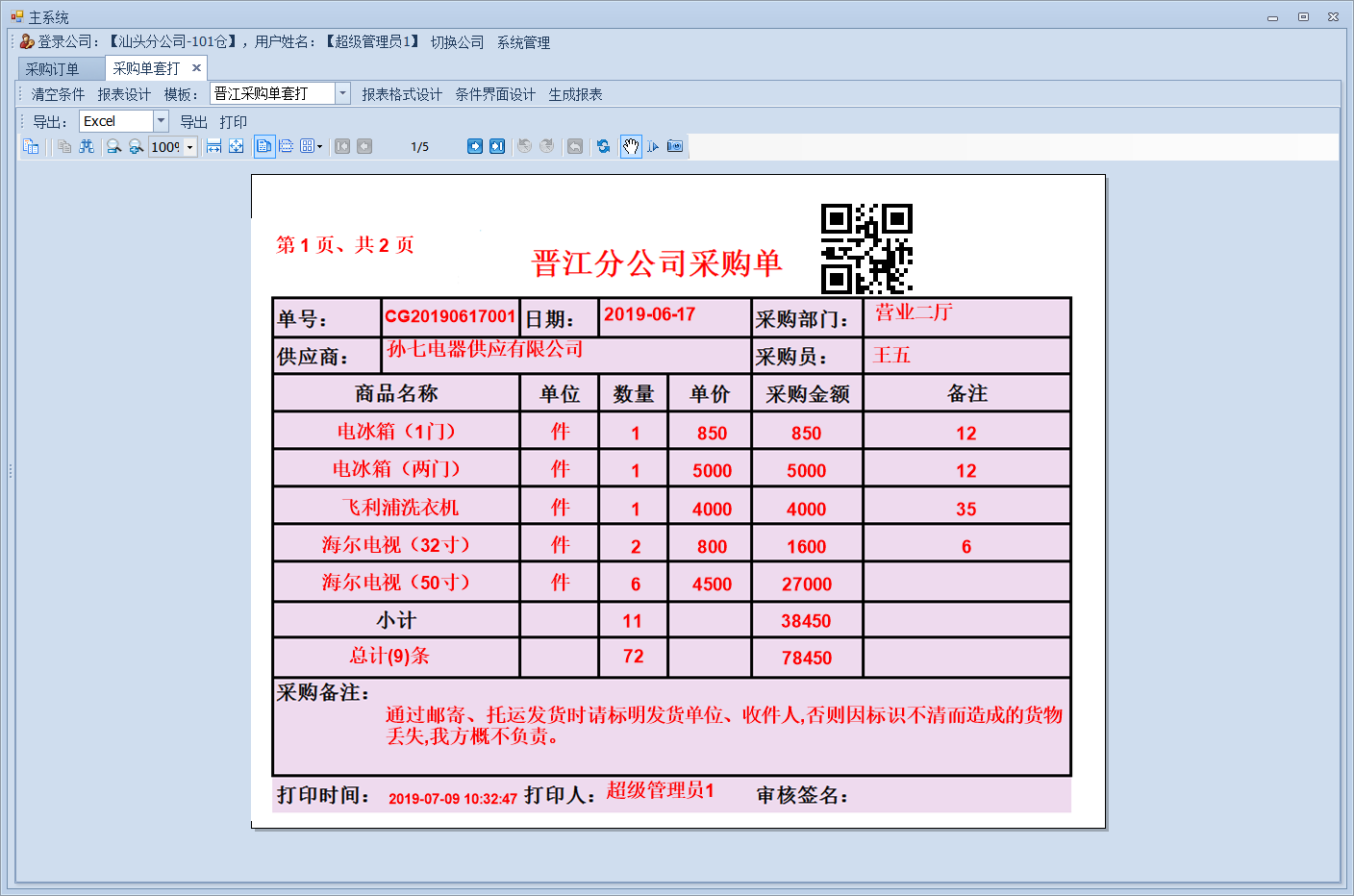The image size is (1354, 896).
Task: Toggle continuous page view mode
Action: [286, 146]
